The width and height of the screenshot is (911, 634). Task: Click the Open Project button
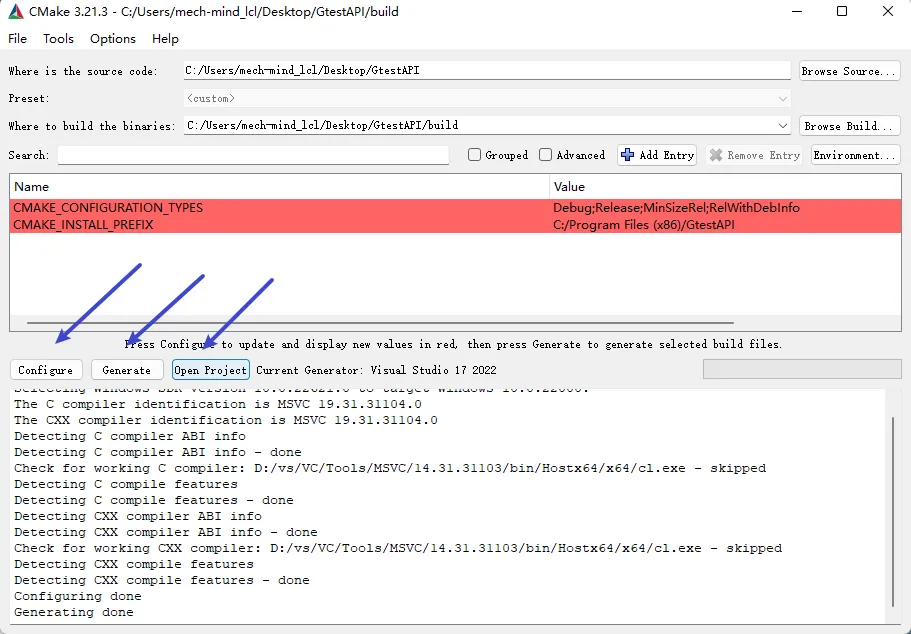[x=210, y=370]
